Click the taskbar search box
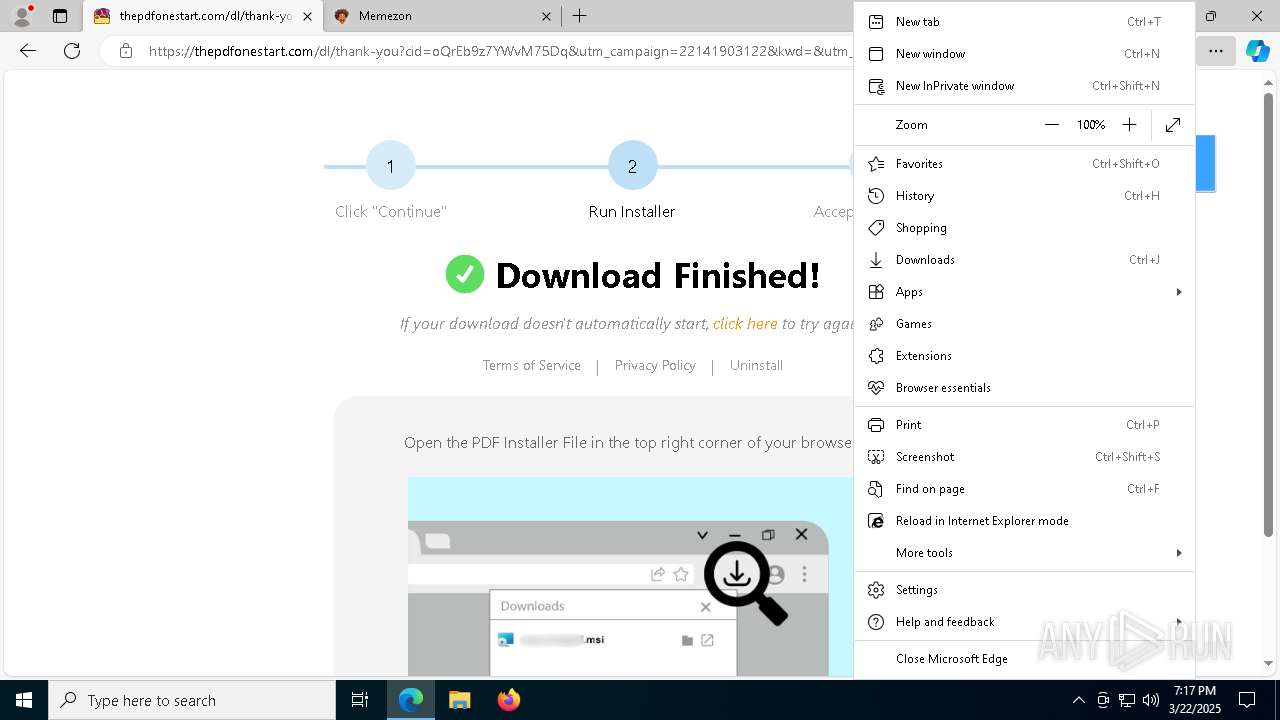Image resolution: width=1280 pixels, height=720 pixels. [x=192, y=700]
